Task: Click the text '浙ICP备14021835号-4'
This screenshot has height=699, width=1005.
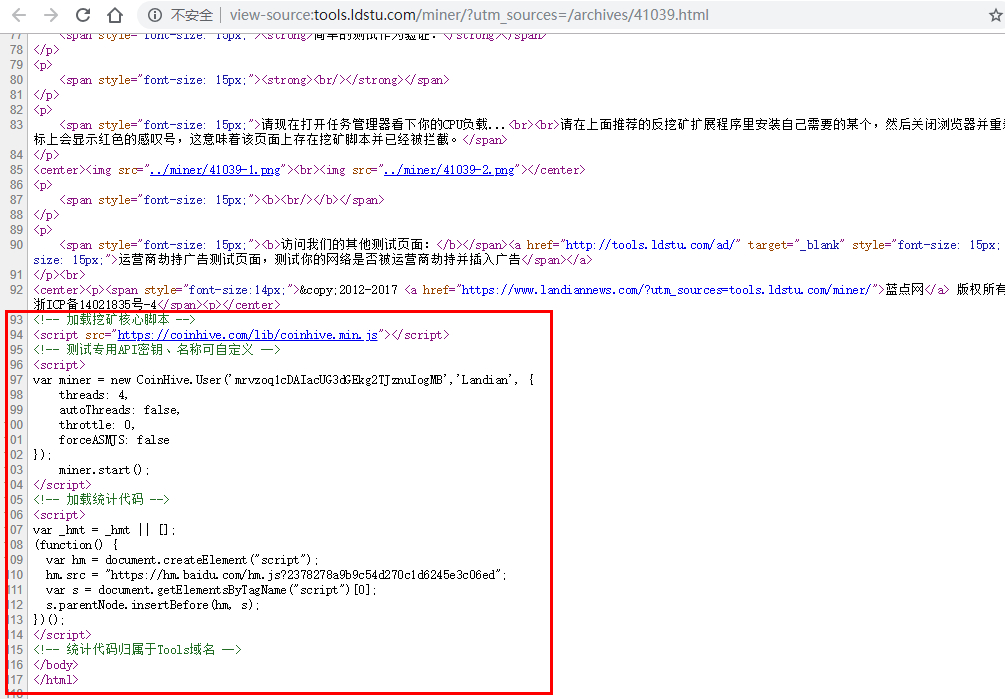Action: tap(95, 304)
